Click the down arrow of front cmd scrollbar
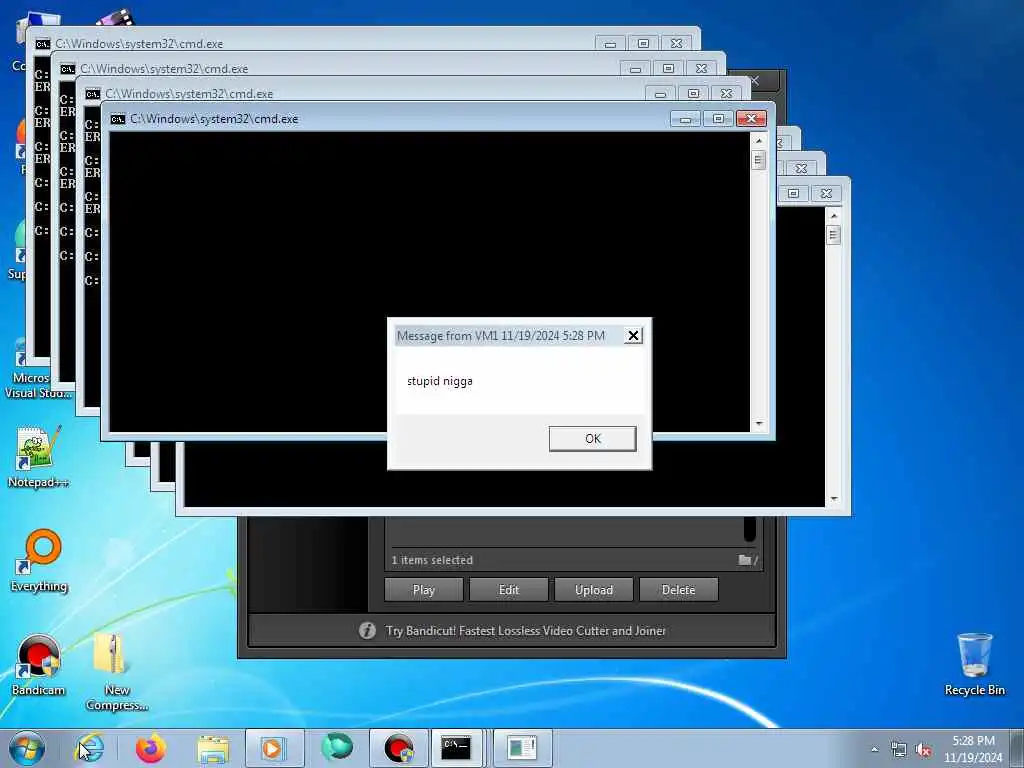 (x=758, y=424)
